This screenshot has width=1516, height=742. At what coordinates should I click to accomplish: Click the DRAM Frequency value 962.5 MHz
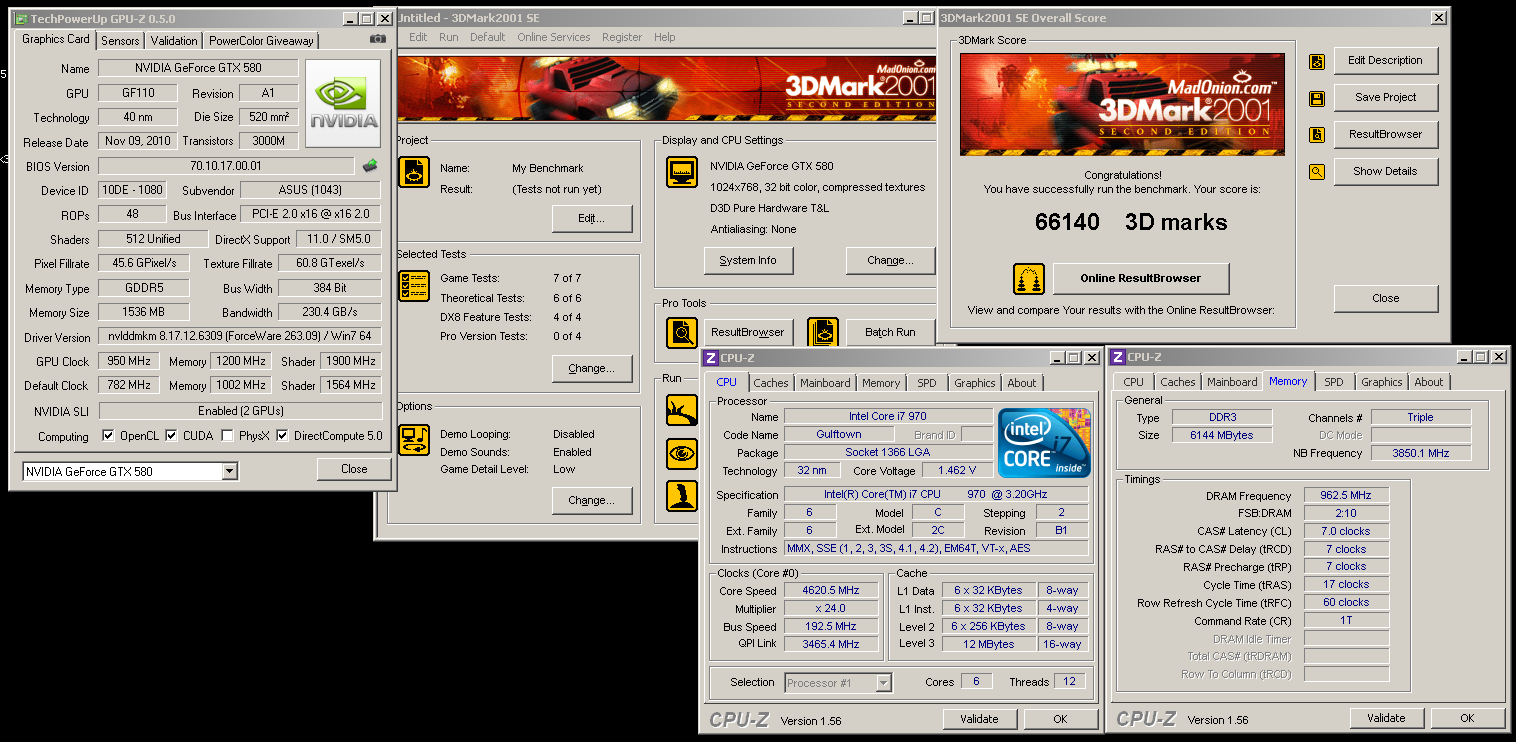1346,495
